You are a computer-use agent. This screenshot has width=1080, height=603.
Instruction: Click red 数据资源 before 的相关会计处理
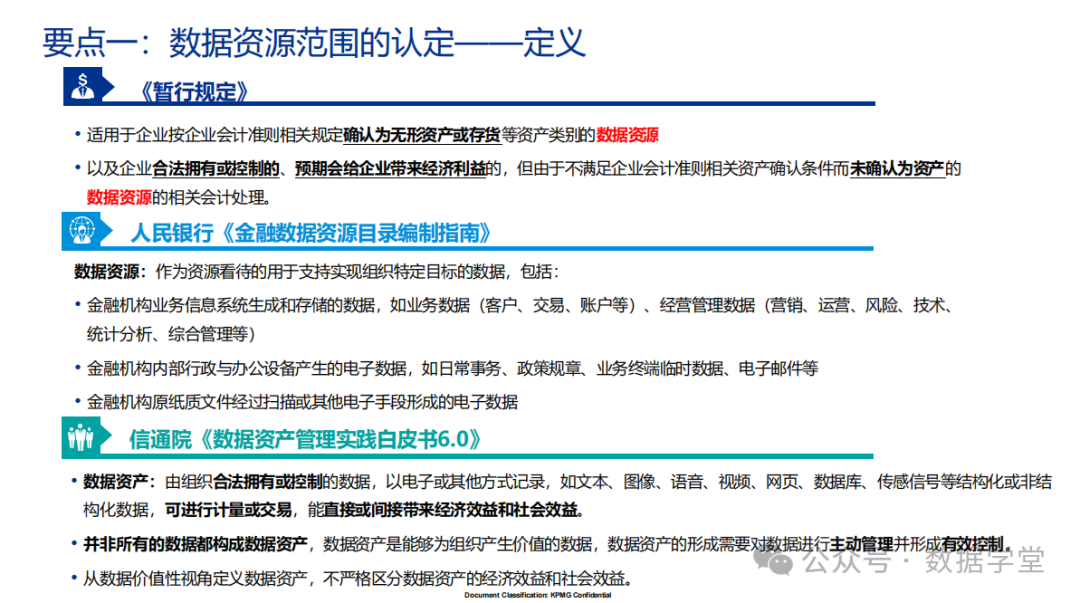(119, 198)
